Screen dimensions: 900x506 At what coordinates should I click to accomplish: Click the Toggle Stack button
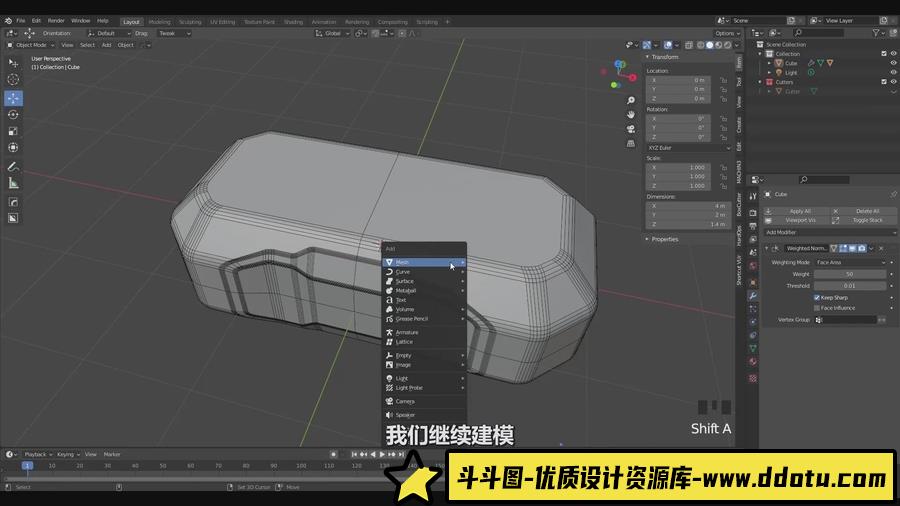[863, 220]
